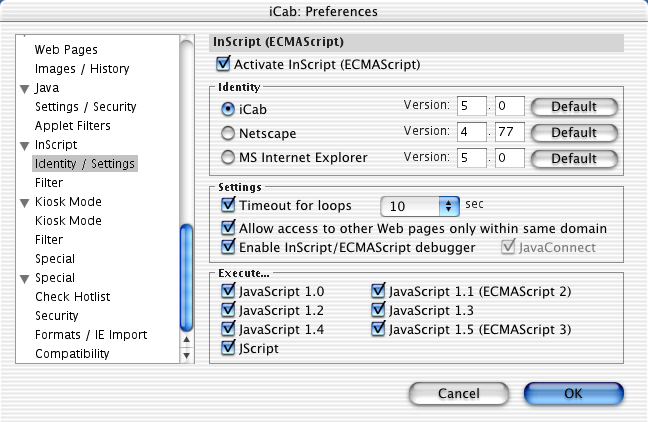Click Netscape minor version field showing 77
The image size is (648, 422).
(510, 132)
